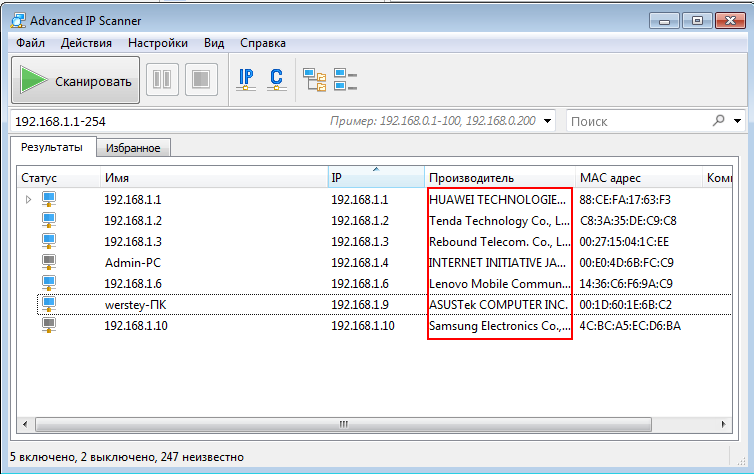Click Samsung Electronics Co. manufacturer cell
Image resolution: width=754 pixels, height=474 pixels.
(500, 326)
